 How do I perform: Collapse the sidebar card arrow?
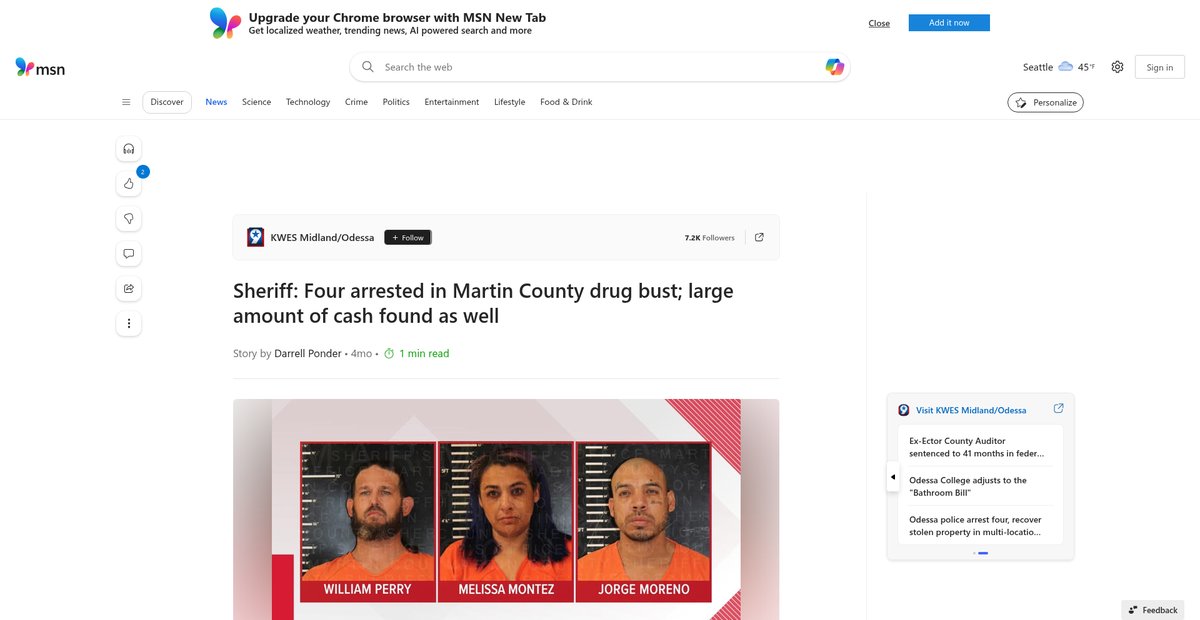[x=893, y=477]
